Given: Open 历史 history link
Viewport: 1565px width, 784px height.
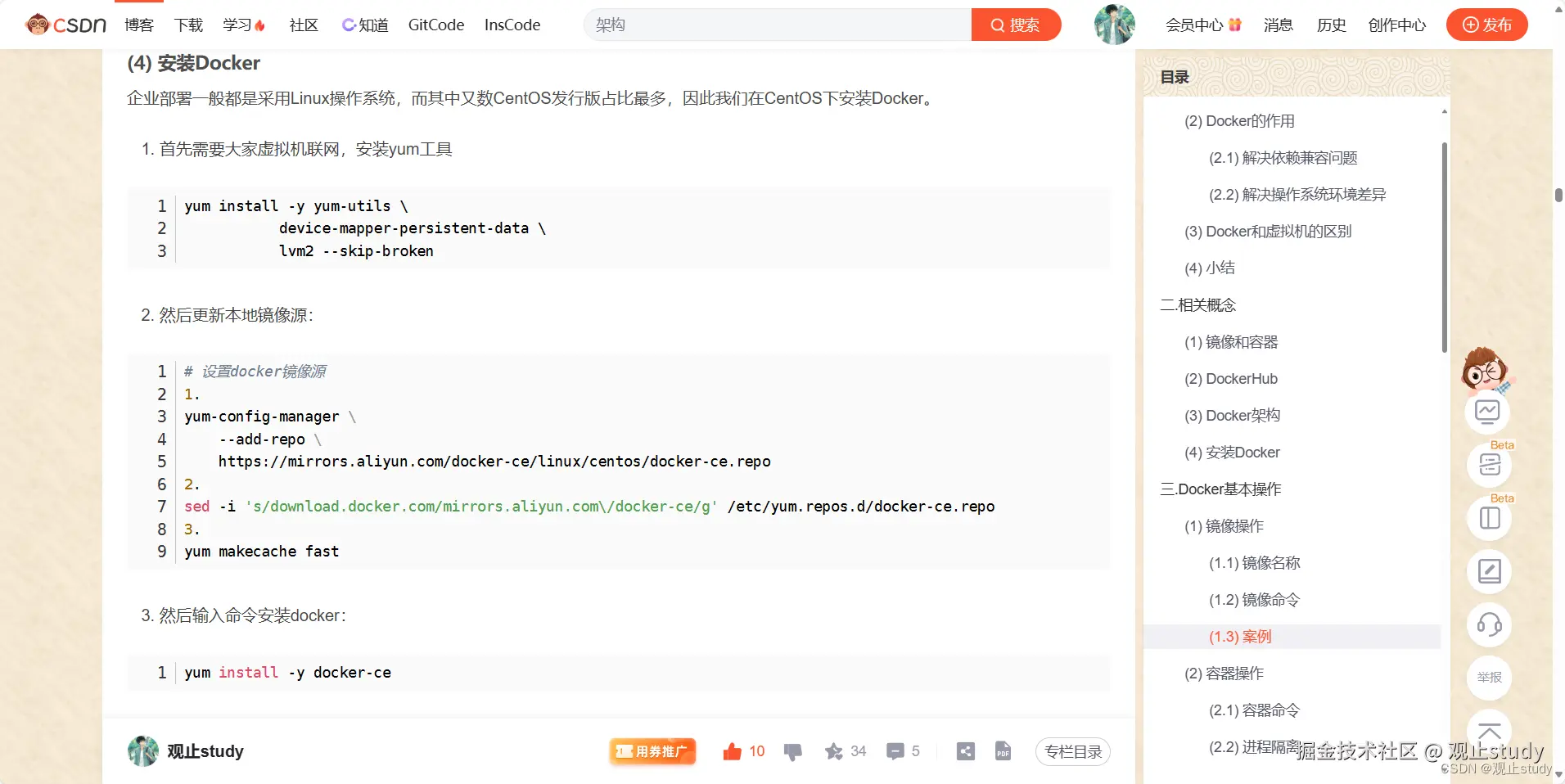Looking at the screenshot, I should [x=1332, y=25].
